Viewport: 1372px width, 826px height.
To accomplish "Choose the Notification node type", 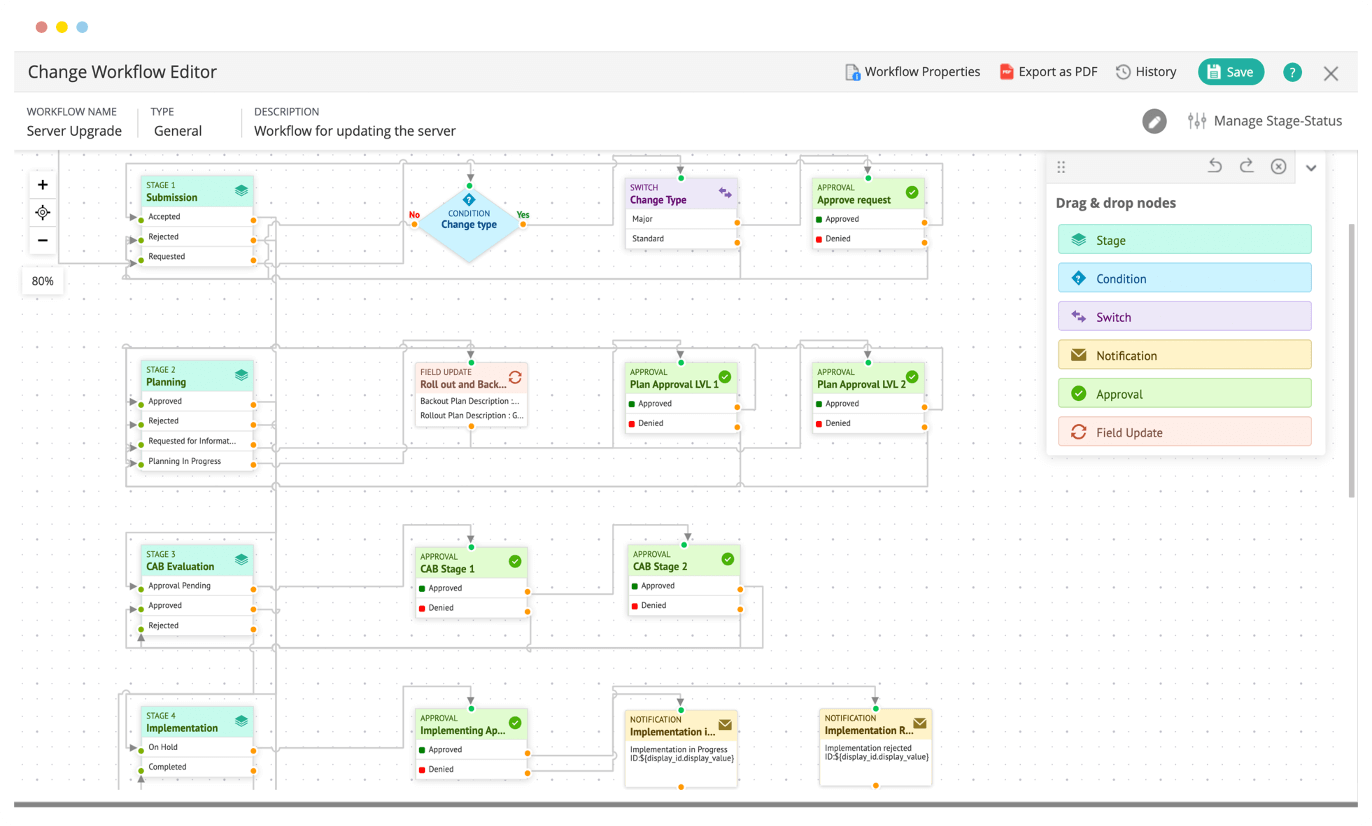I will pos(1184,354).
